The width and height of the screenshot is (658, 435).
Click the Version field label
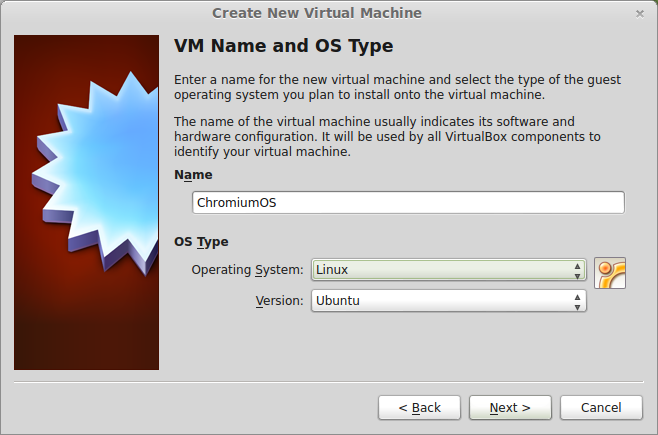click(x=279, y=300)
